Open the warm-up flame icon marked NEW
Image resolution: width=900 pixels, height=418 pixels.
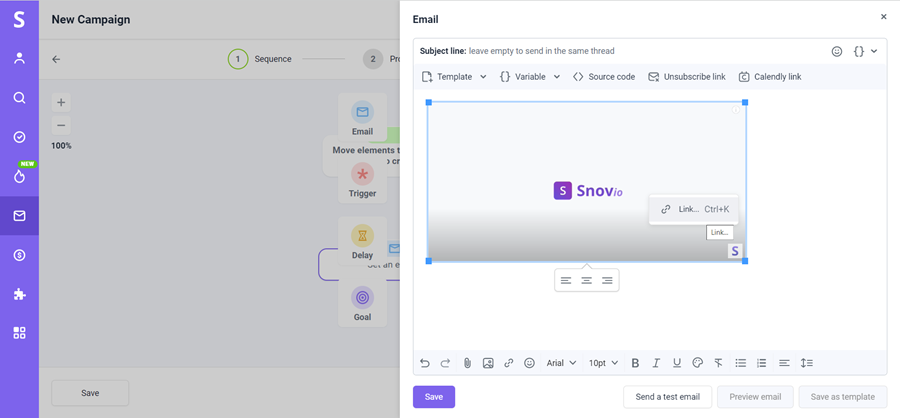19,176
